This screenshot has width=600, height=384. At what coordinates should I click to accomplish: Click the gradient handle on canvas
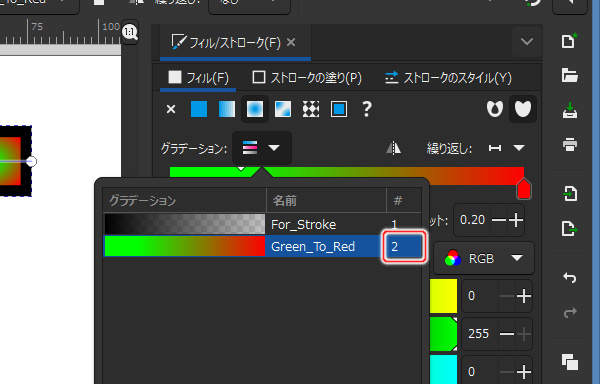click(x=32, y=161)
